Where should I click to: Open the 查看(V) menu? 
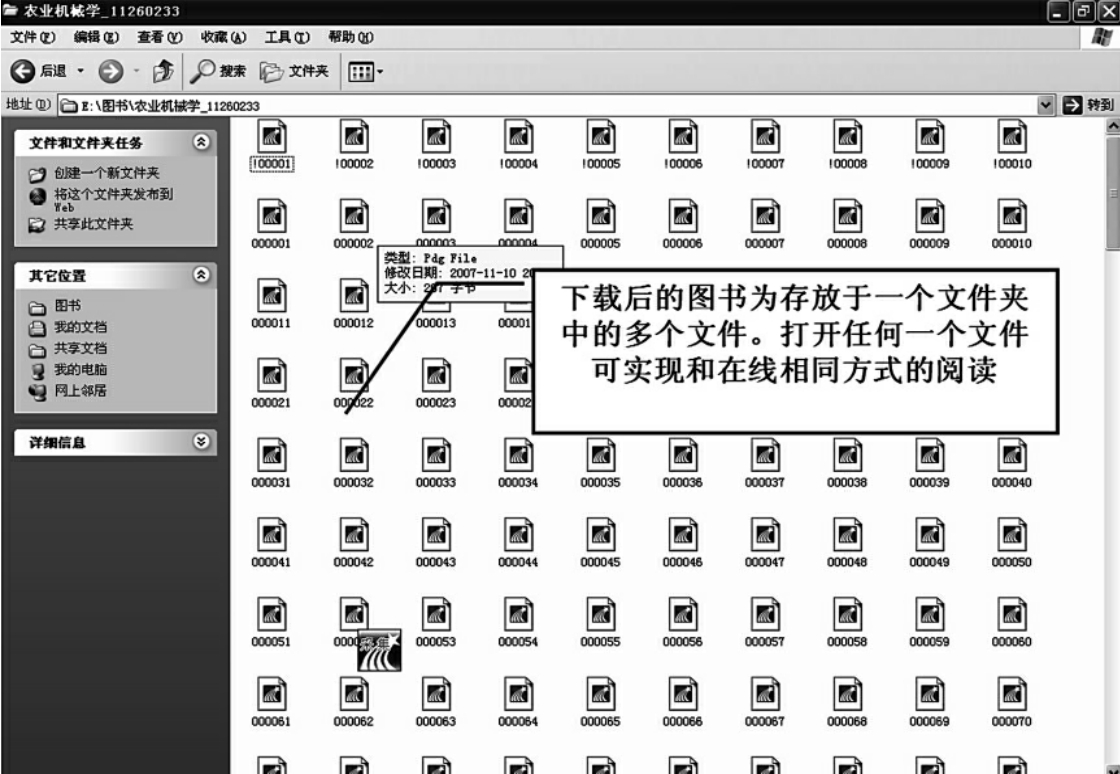(x=159, y=37)
